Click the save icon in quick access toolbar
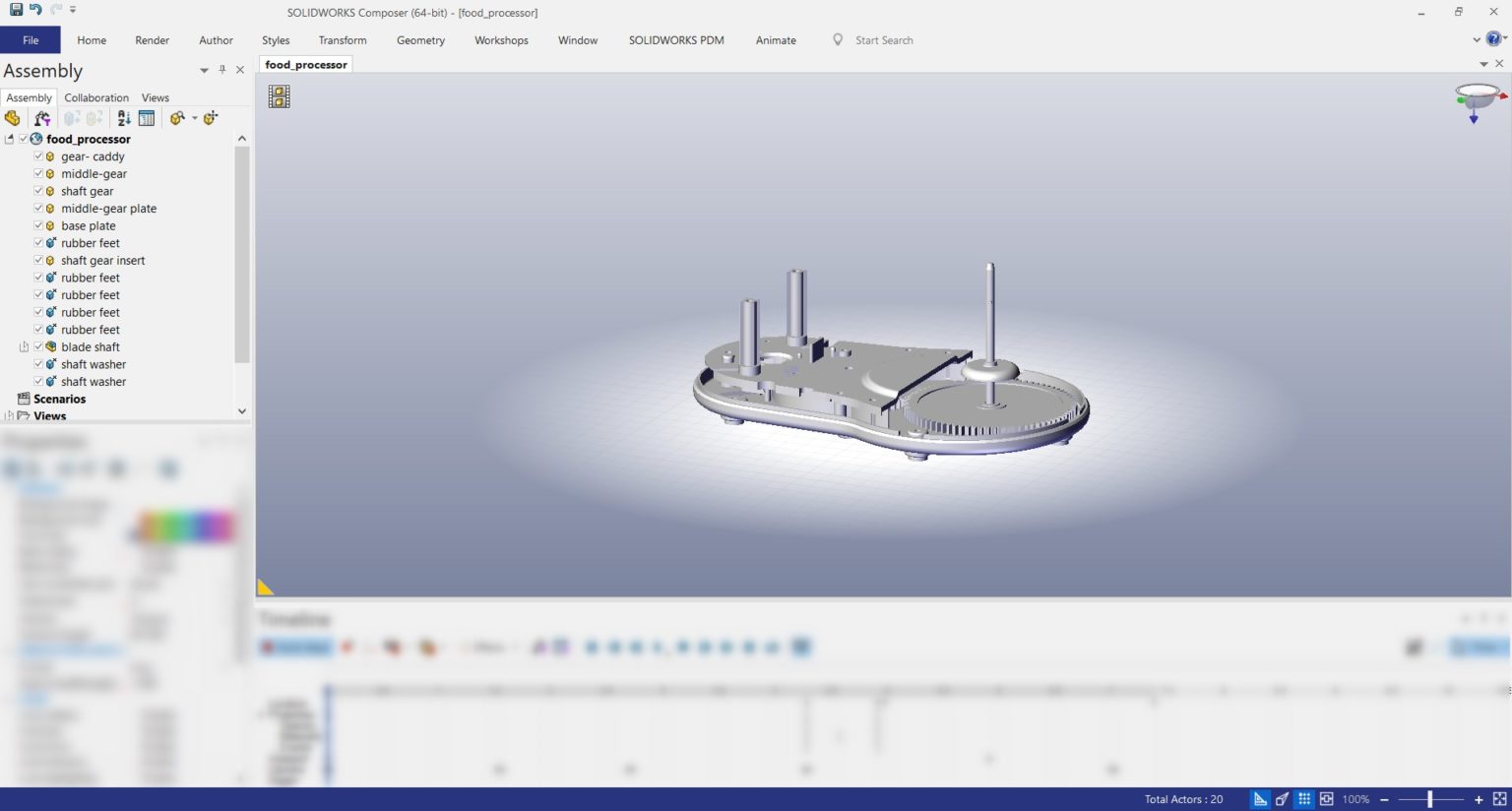 click(x=16, y=10)
